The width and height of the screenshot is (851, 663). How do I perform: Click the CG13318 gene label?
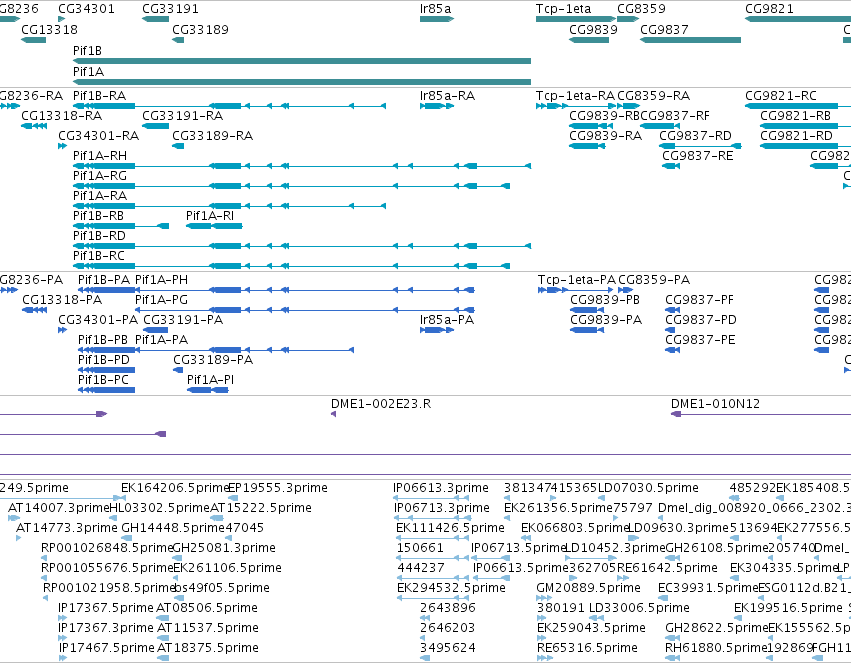tap(49, 29)
